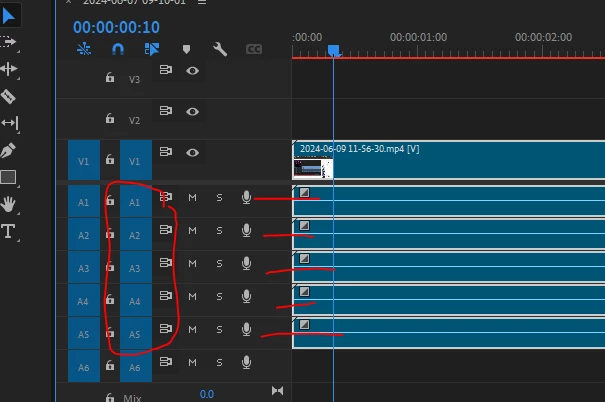Toggle A6 source patching indicator
Viewport: 605px width, 402px height.
84,367
